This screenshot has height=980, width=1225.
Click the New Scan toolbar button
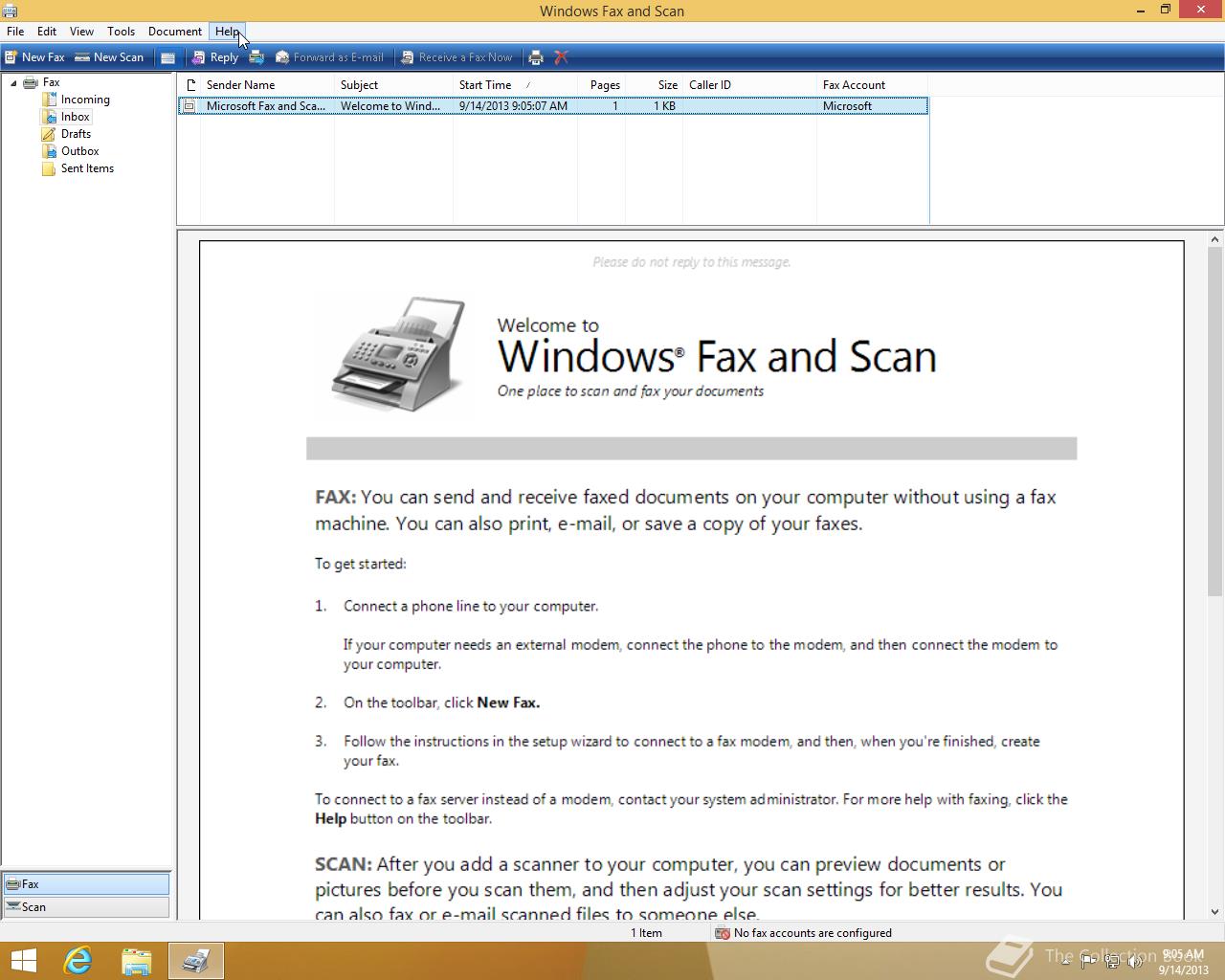click(x=109, y=57)
